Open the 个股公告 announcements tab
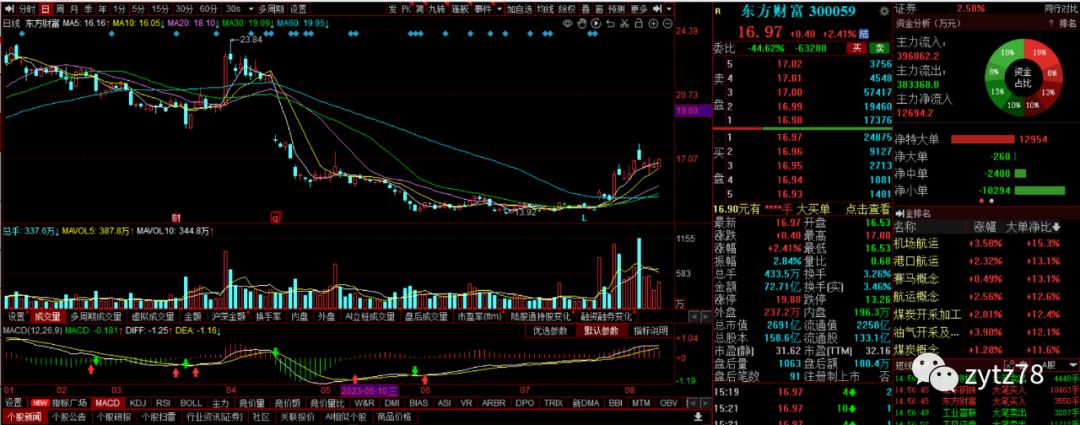This screenshot has width=1080, height=425. (69, 417)
